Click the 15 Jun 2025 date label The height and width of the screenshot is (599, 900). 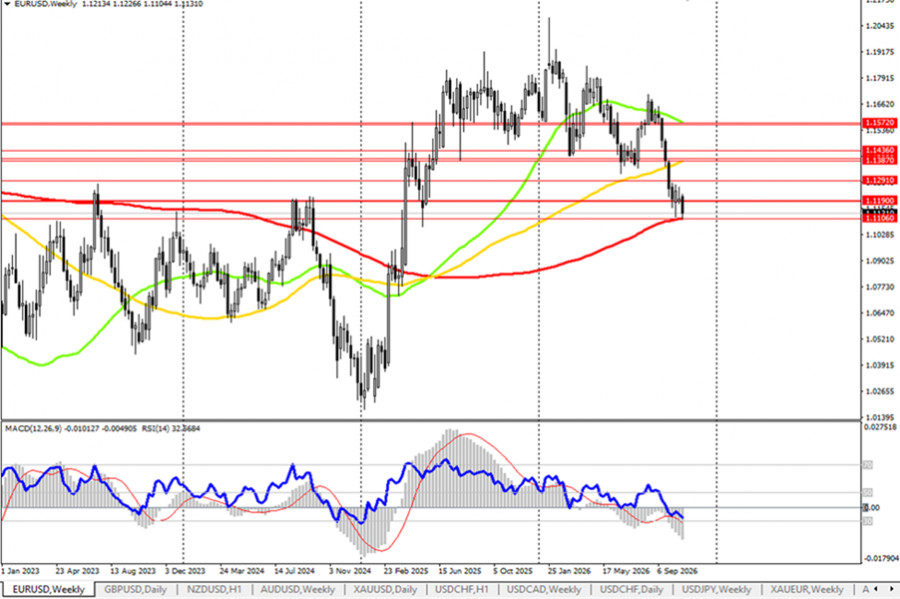[x=460, y=571]
